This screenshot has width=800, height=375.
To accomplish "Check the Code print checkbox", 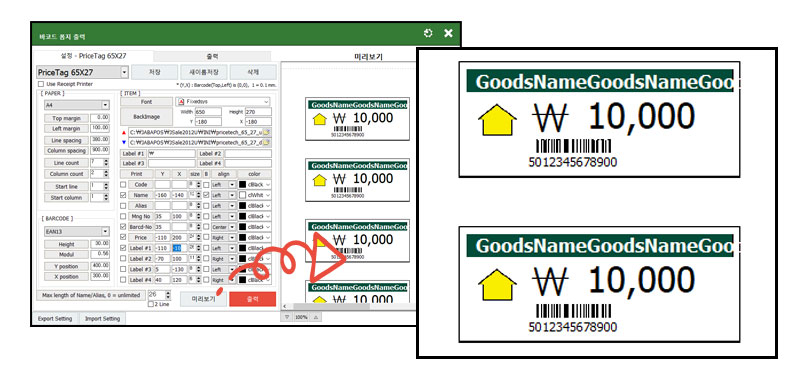I will click(123, 184).
